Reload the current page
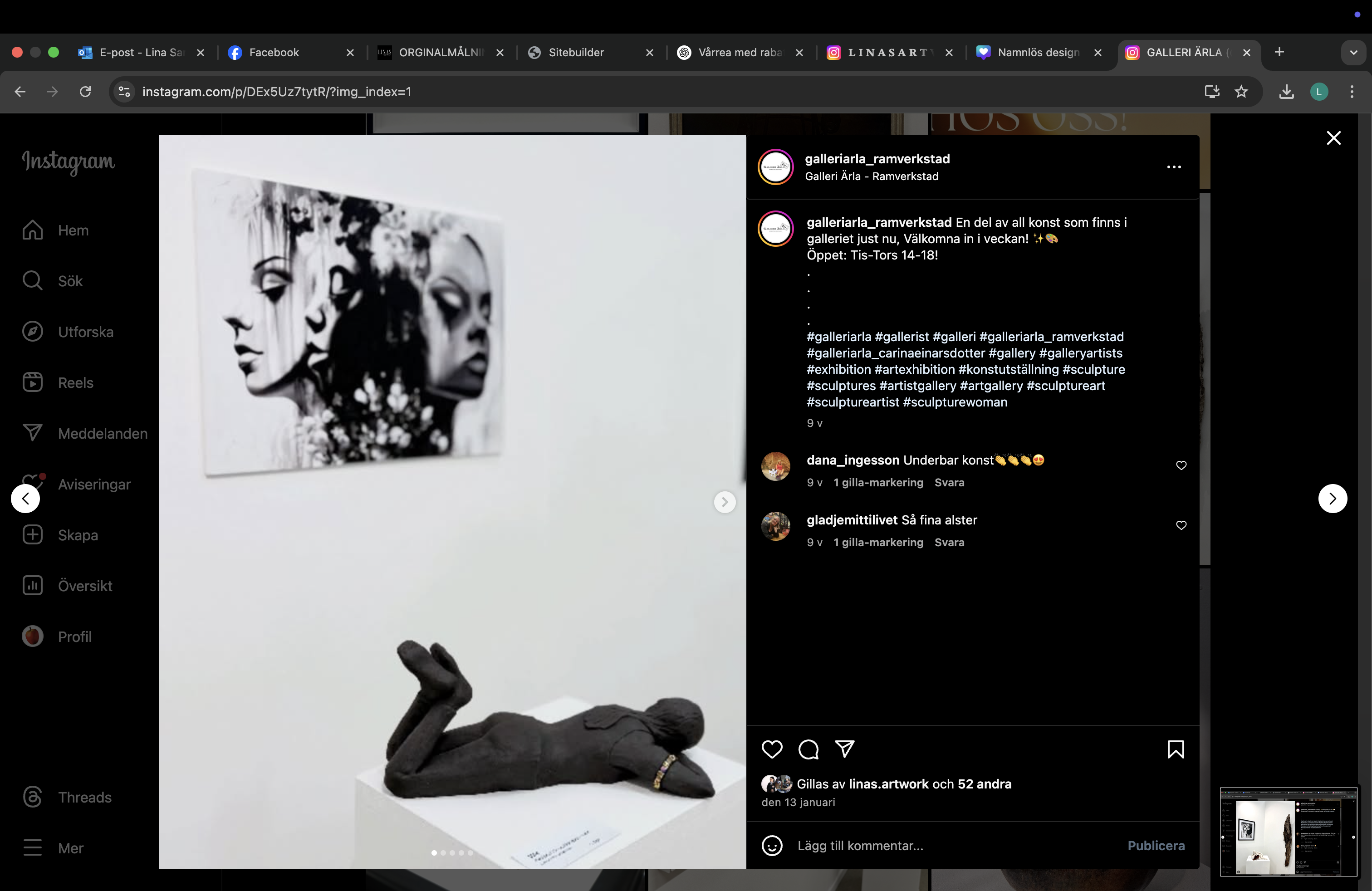This screenshot has width=1372, height=891. 85,92
